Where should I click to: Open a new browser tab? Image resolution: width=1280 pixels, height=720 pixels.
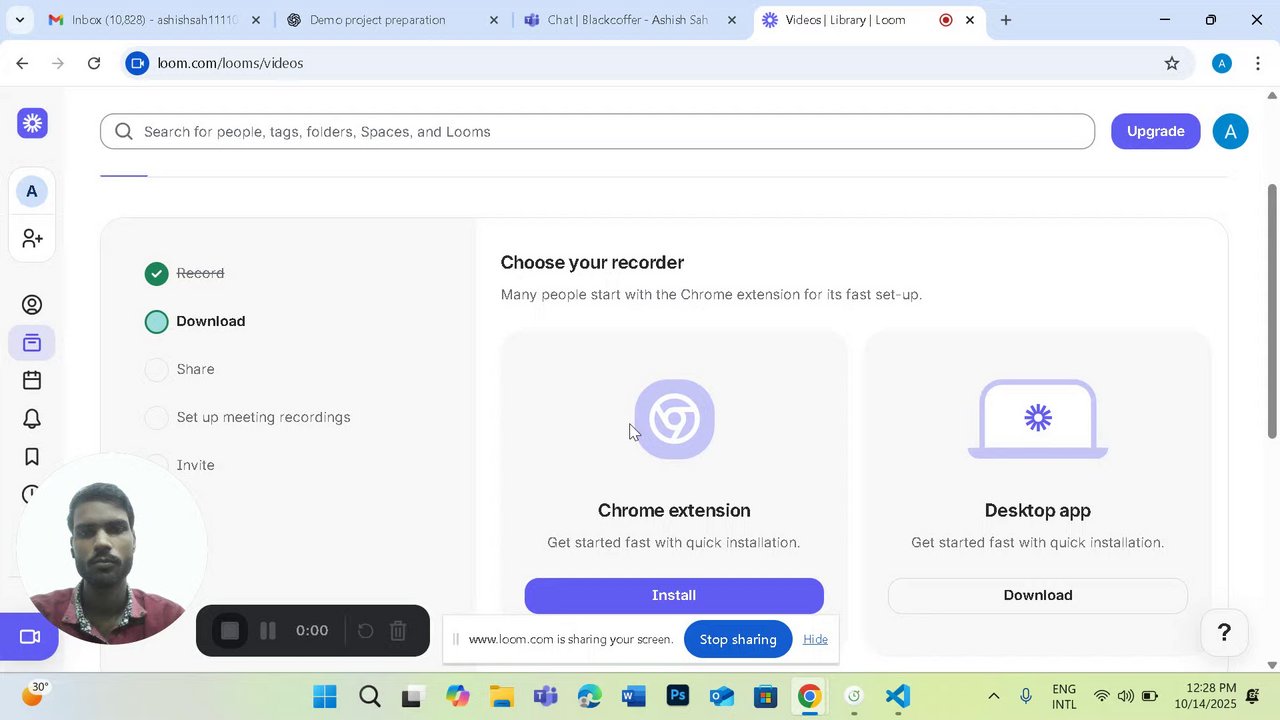1006,20
